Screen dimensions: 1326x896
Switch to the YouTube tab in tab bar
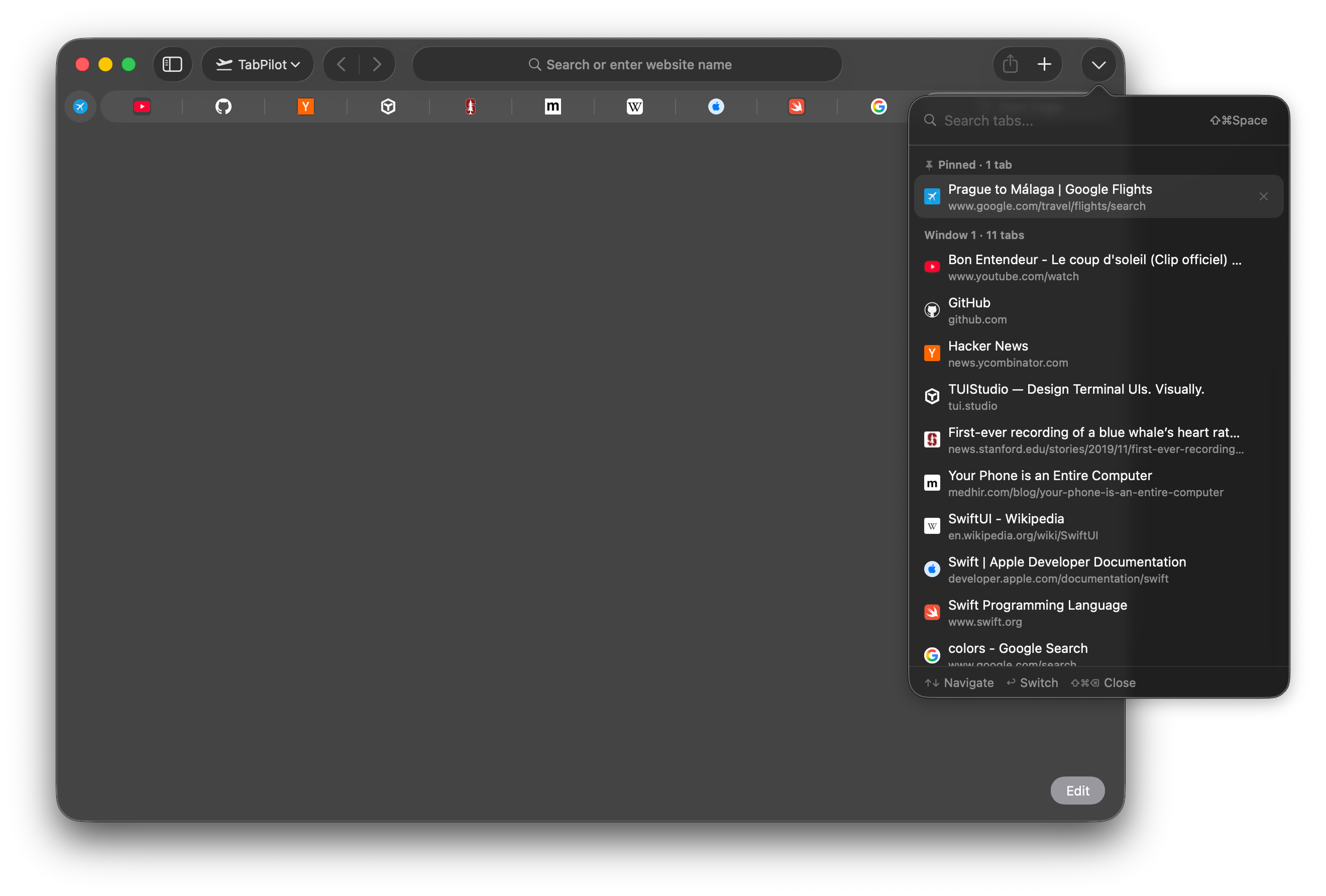[142, 106]
